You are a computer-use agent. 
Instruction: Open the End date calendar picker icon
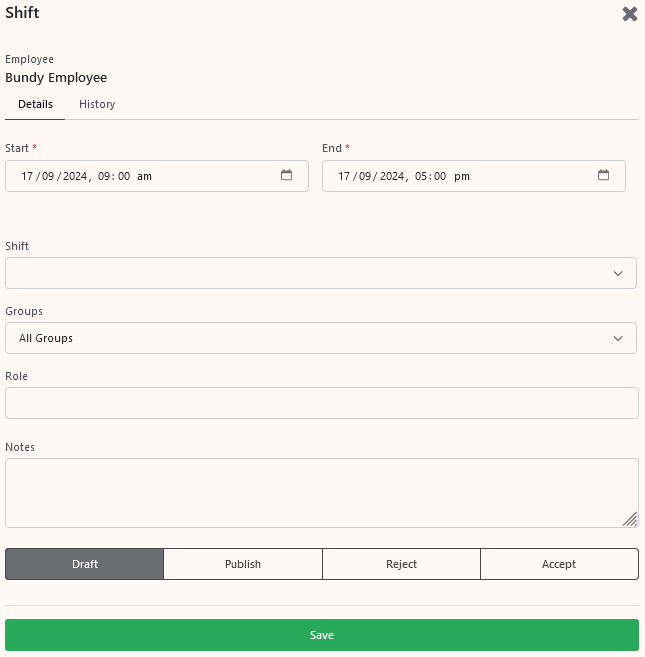tap(603, 175)
